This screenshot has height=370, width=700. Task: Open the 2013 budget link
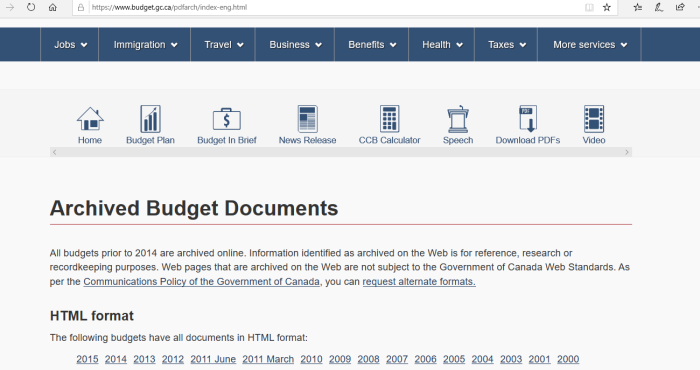[144, 359]
